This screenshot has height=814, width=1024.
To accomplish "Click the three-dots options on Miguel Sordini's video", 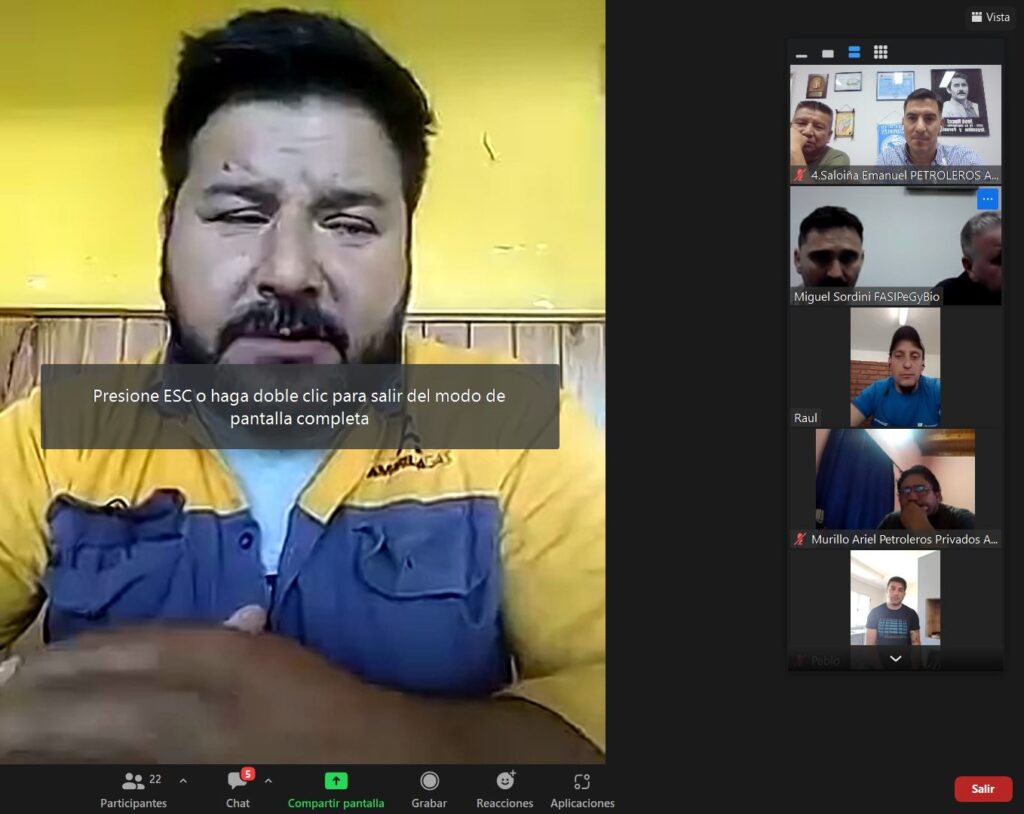I will (987, 200).
